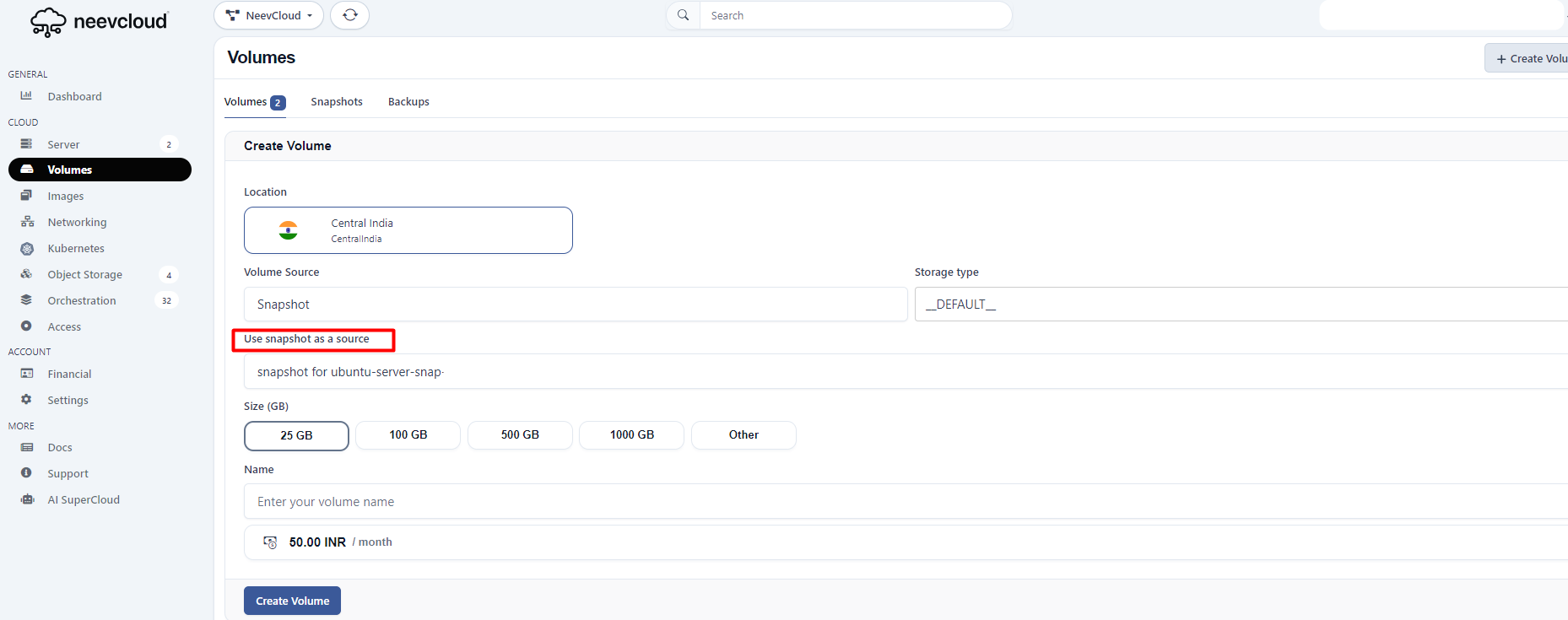Choose the 500 GB size option
This screenshot has width=1568, height=620.
[x=520, y=435]
